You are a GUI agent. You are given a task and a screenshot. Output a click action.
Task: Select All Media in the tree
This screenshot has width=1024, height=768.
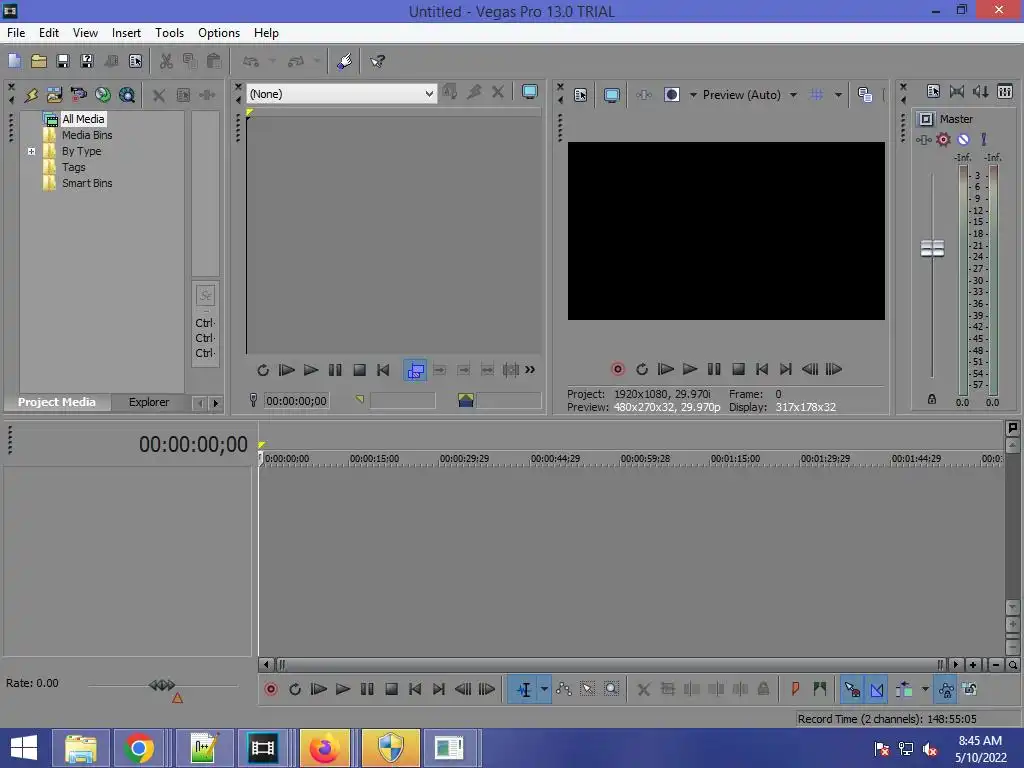pos(83,119)
